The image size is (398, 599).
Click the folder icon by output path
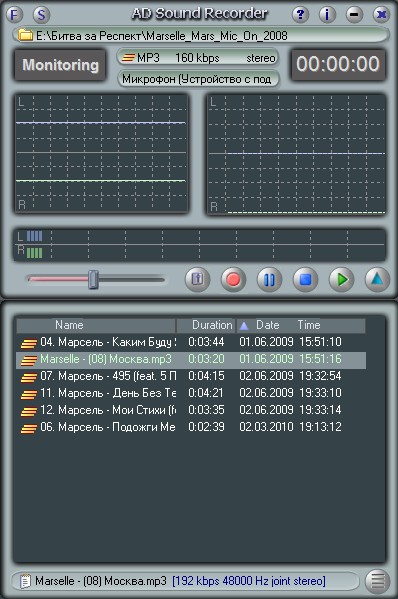coord(25,36)
